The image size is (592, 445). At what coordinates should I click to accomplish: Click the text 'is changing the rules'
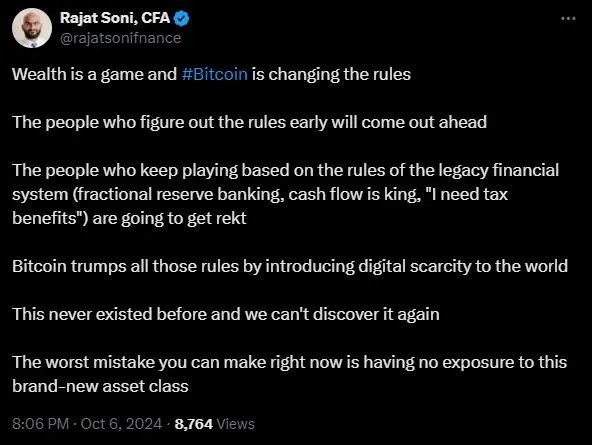[x=331, y=74]
